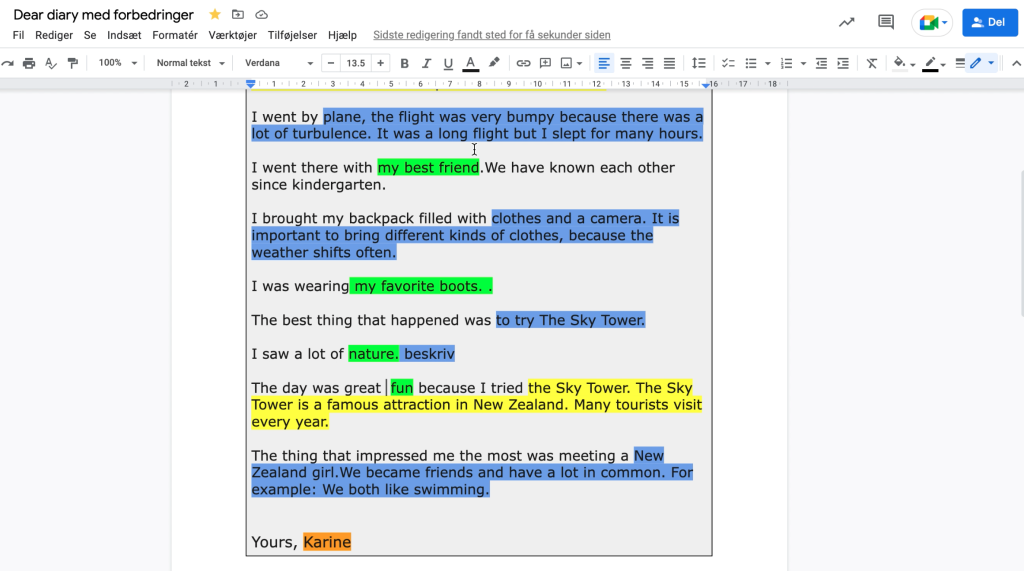
Task: Open the zoom 100% dropdown
Action: [117, 63]
